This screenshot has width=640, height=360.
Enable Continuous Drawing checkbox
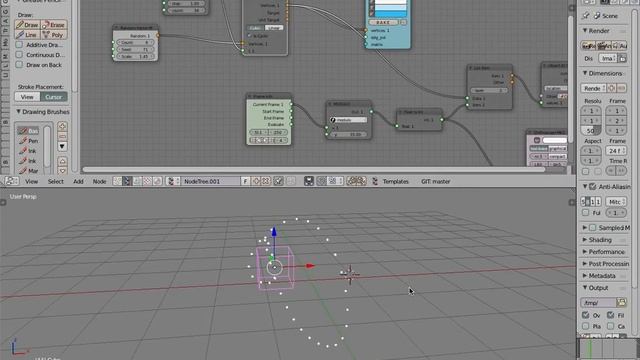(x=19, y=55)
